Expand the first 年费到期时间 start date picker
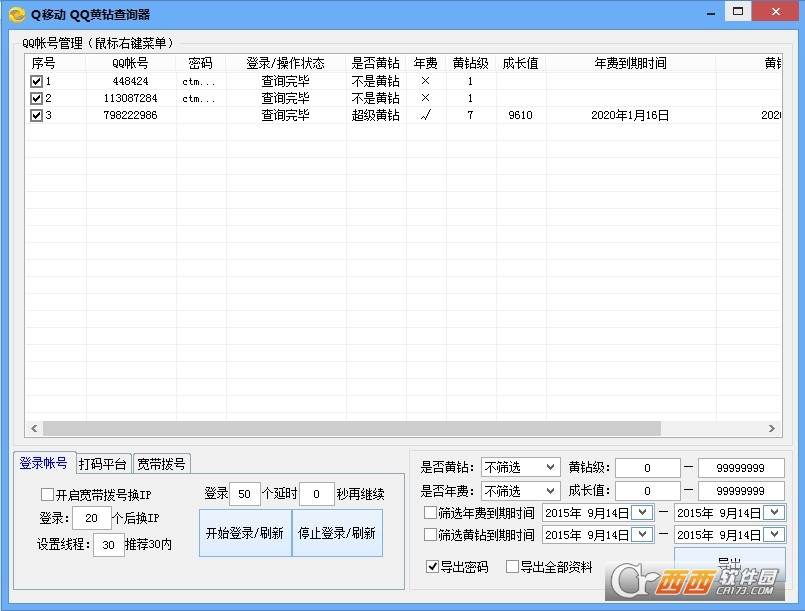805x611 pixels. [641, 513]
